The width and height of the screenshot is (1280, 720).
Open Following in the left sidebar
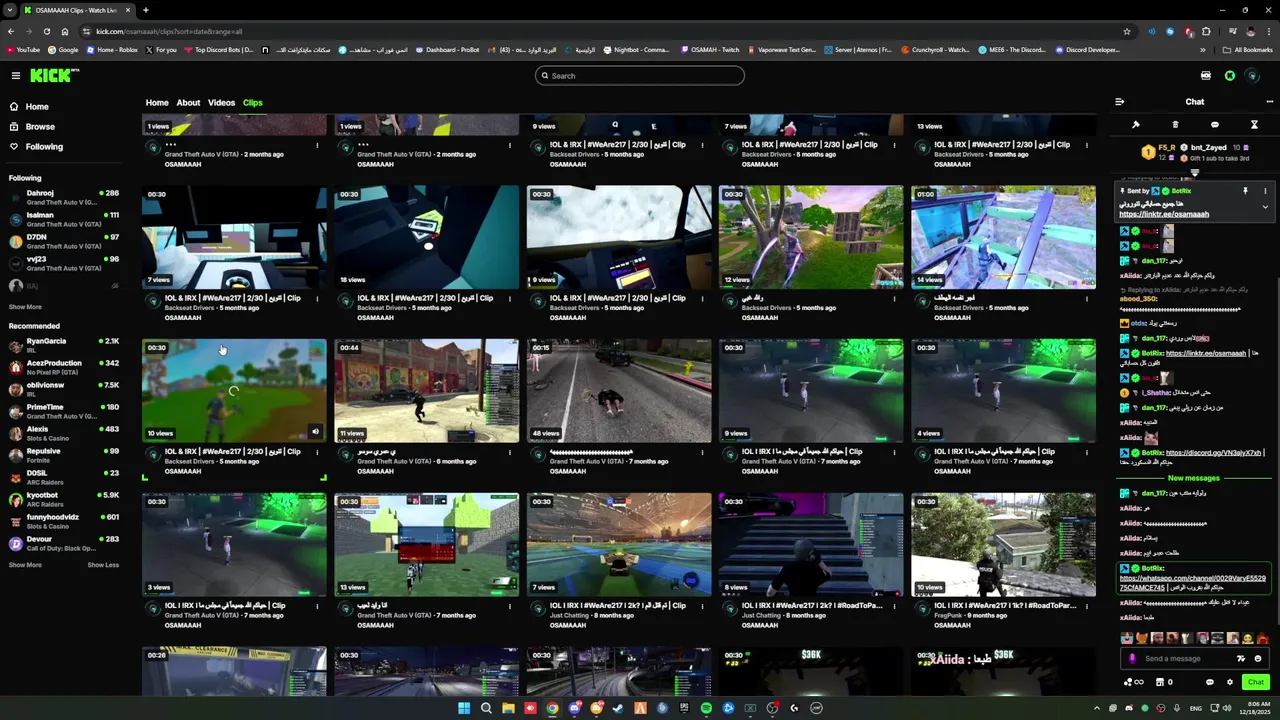pyautogui.click(x=44, y=147)
